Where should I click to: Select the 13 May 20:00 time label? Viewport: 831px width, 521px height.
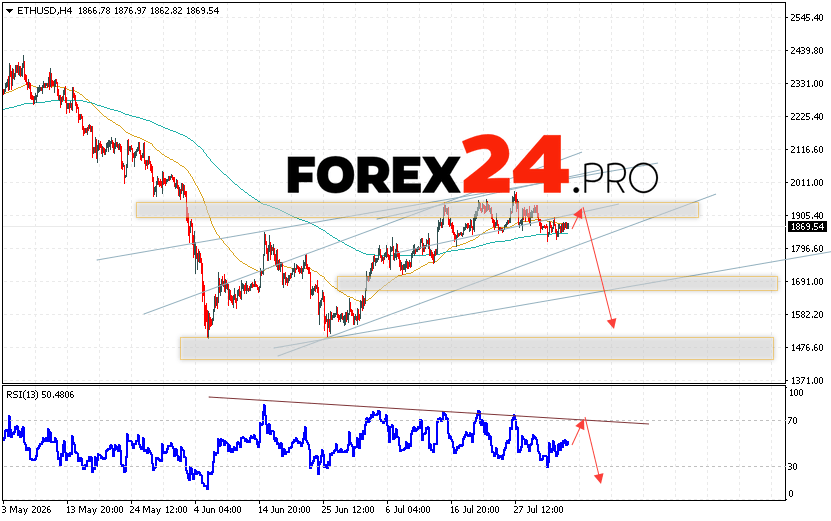tap(94, 510)
